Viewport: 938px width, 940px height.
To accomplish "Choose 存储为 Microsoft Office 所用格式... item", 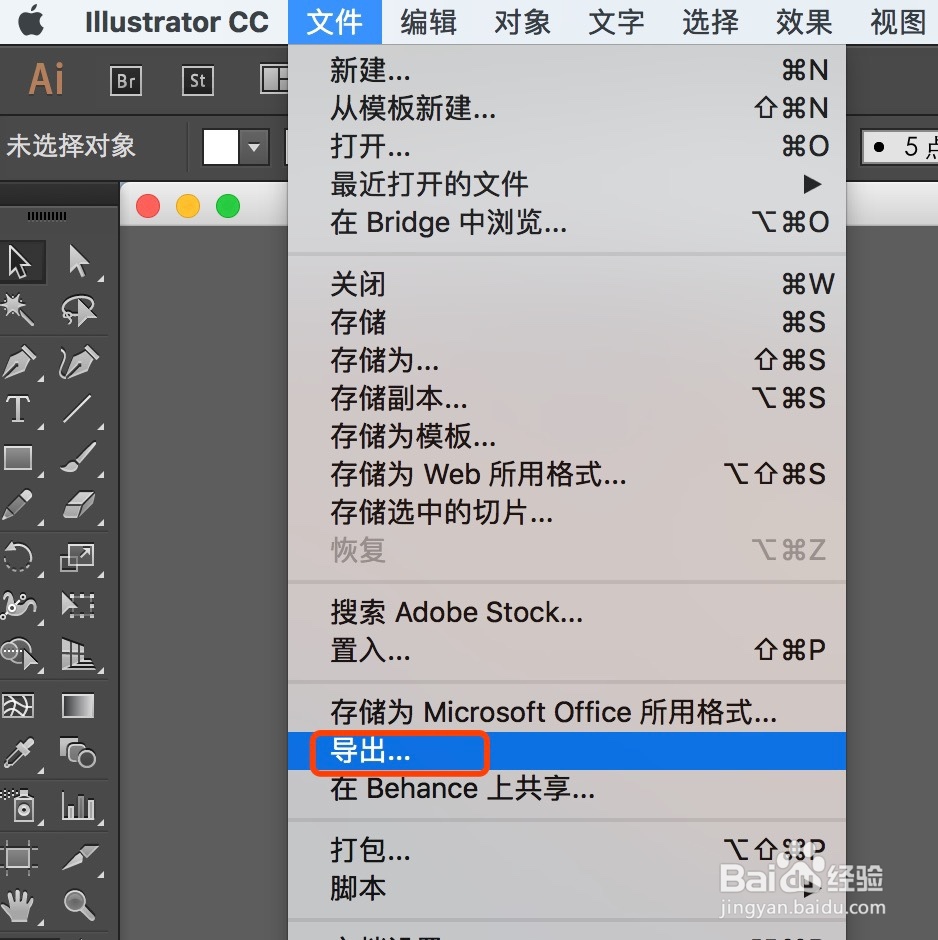I will click(x=567, y=712).
